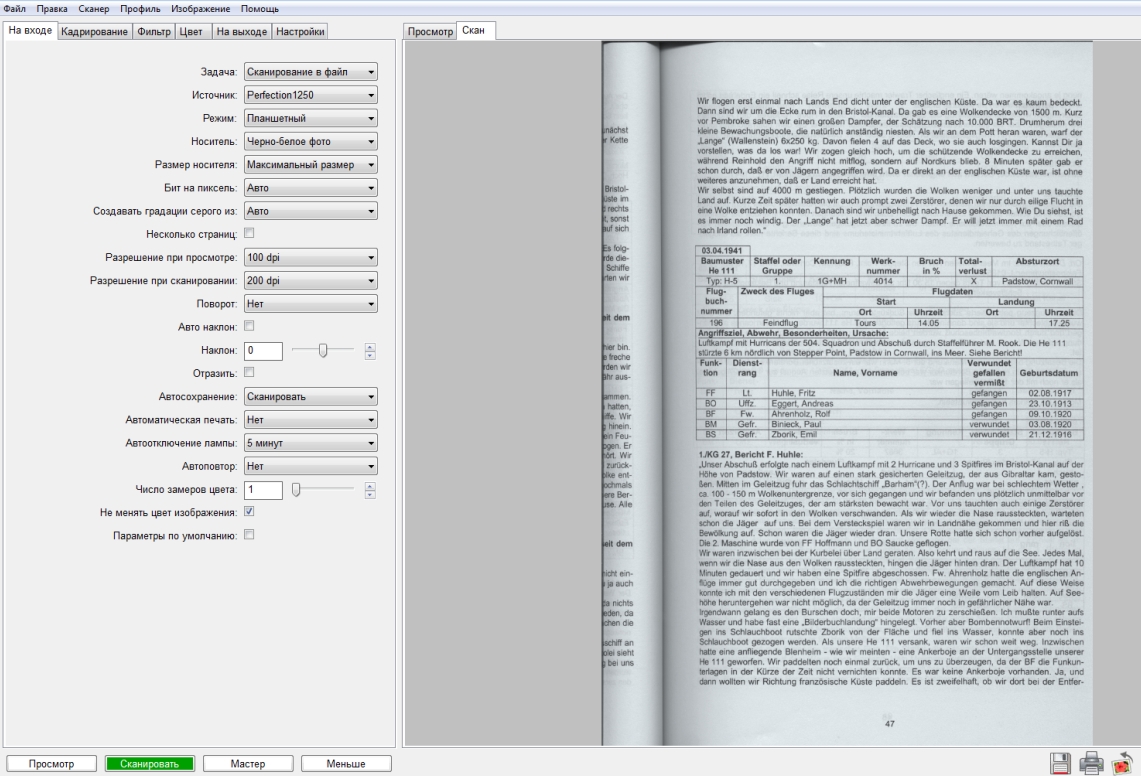Screen dimensions: 1141x776
Task: Click the printer icon
Action: click(x=1092, y=763)
